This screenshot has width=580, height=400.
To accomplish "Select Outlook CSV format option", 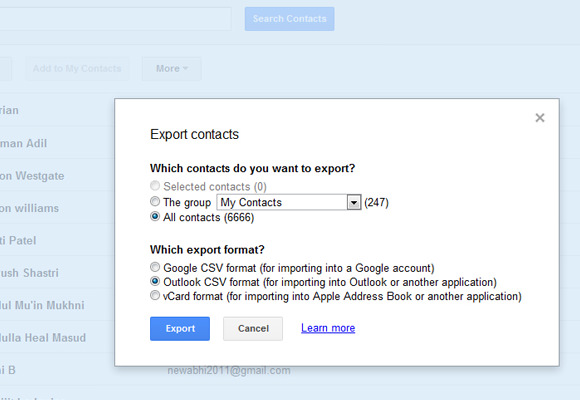I will point(155,281).
